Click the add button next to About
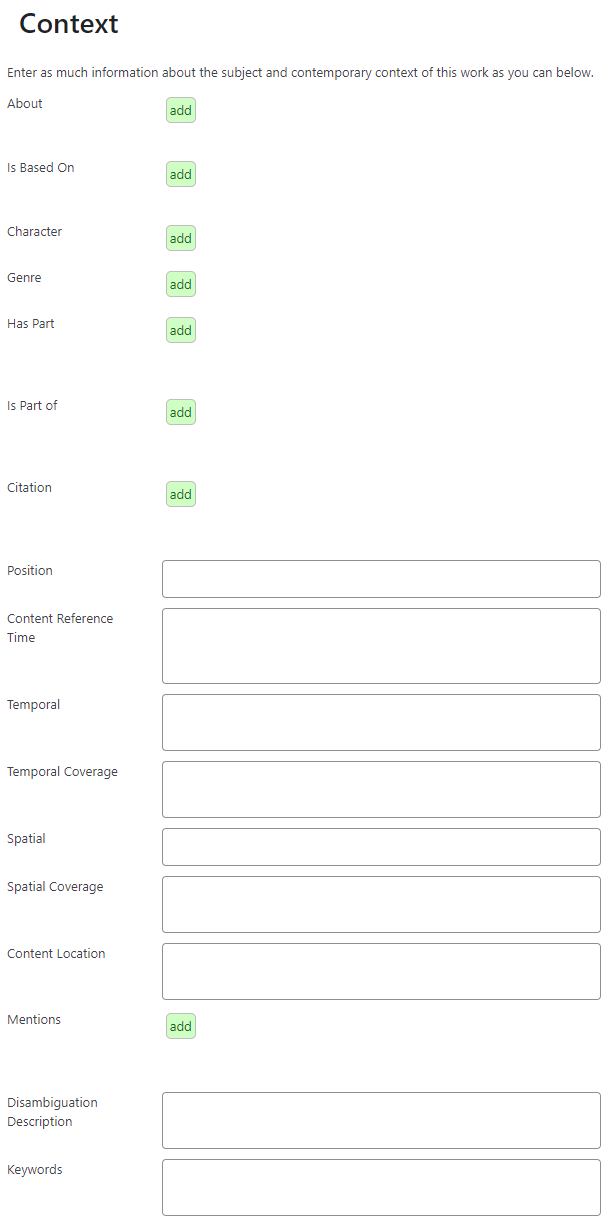 click(x=181, y=110)
